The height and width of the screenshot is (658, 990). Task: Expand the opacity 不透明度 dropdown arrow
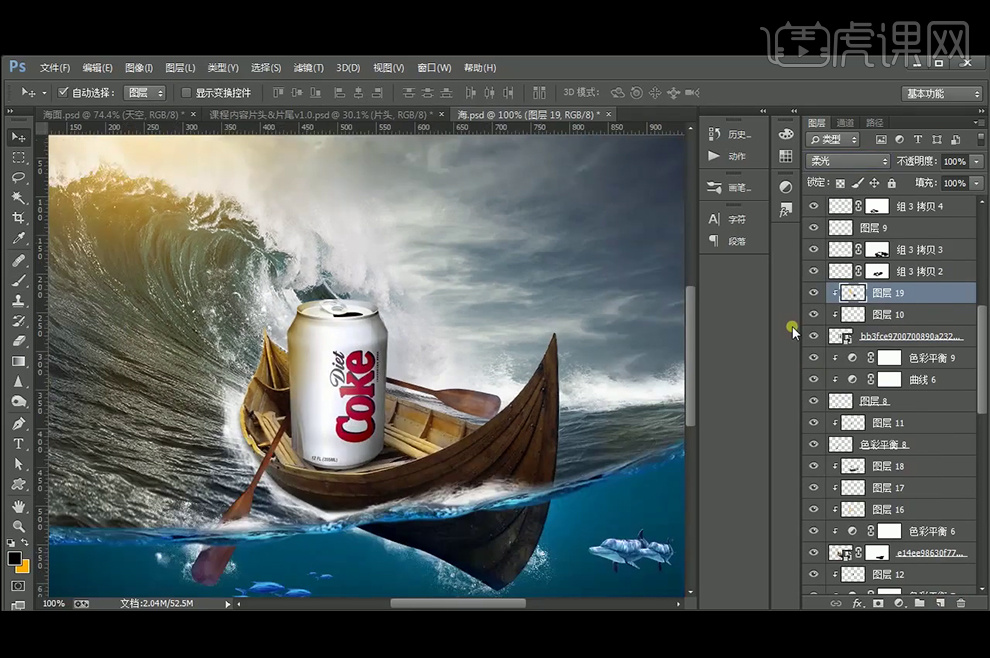pyautogui.click(x=976, y=161)
